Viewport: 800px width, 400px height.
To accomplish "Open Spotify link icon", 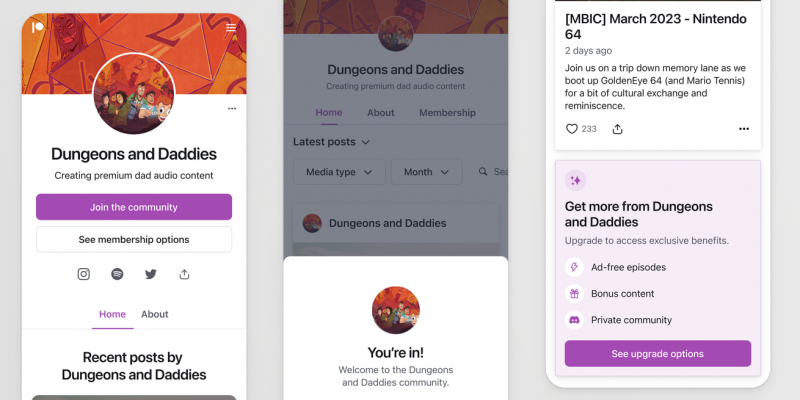I will (x=117, y=274).
